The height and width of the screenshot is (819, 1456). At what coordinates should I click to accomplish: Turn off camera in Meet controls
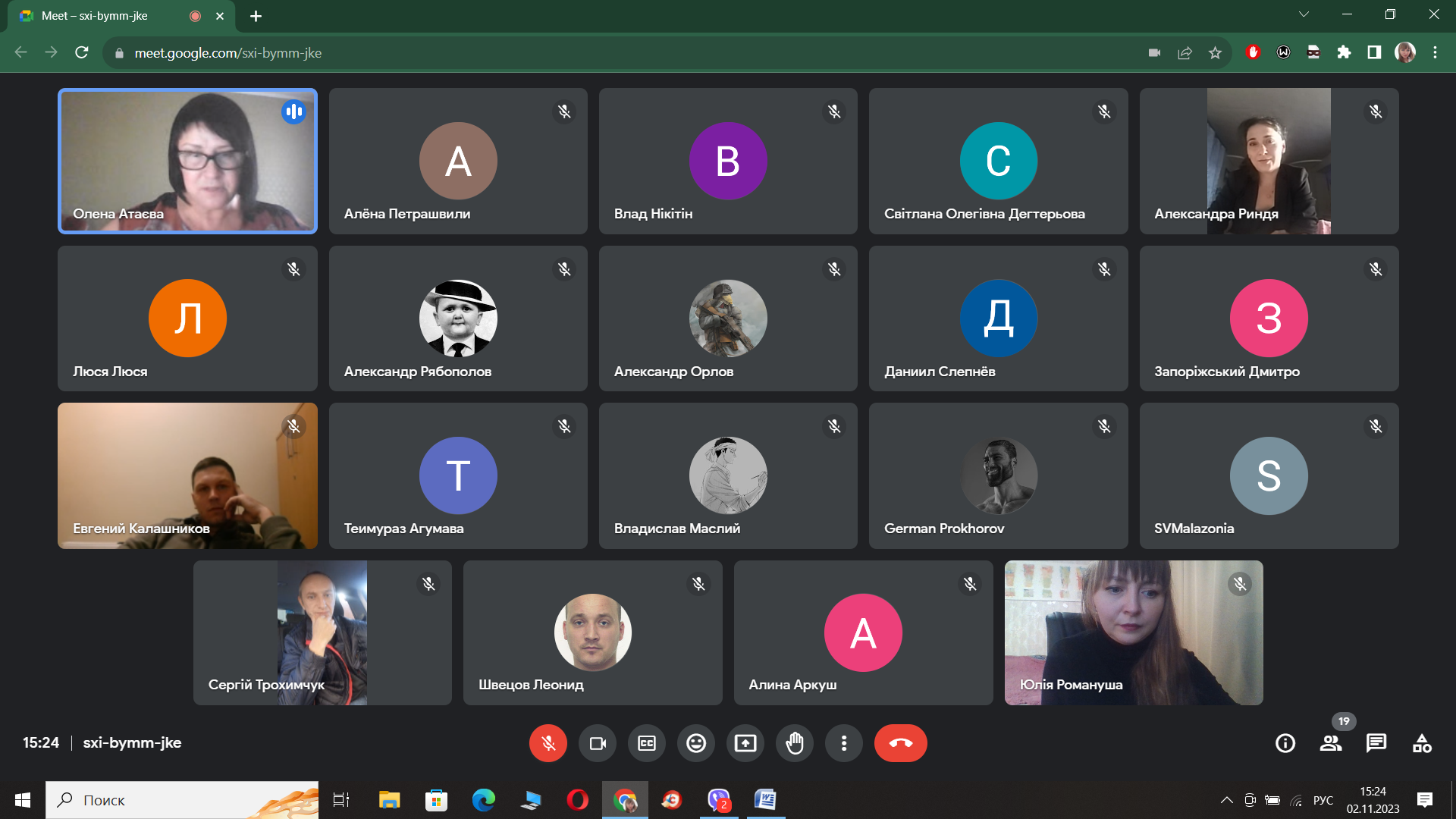[598, 743]
